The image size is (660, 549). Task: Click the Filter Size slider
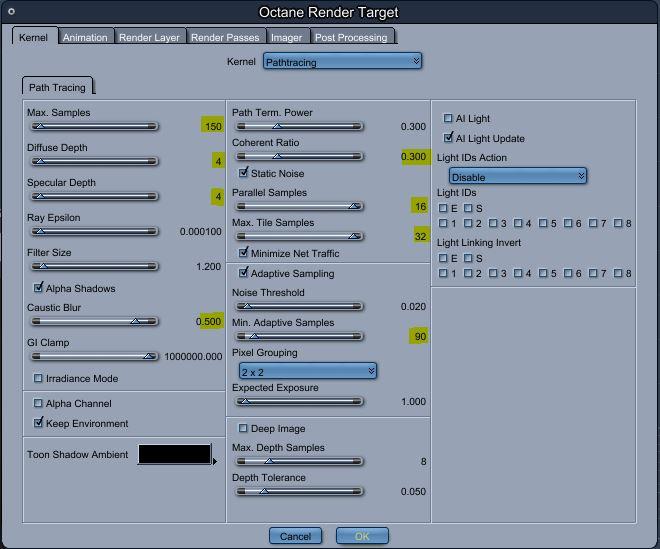pyautogui.click(x=95, y=266)
